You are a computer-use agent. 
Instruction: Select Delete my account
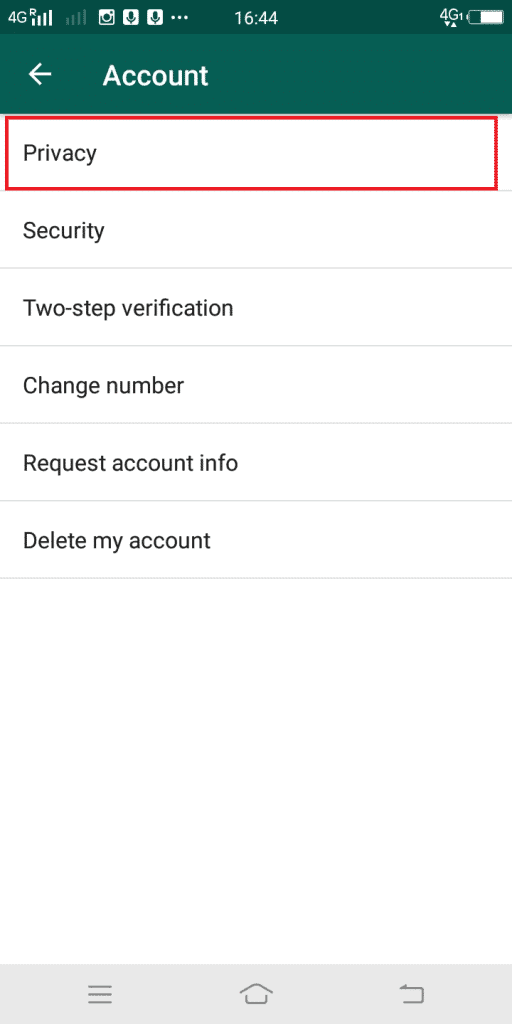click(x=256, y=540)
